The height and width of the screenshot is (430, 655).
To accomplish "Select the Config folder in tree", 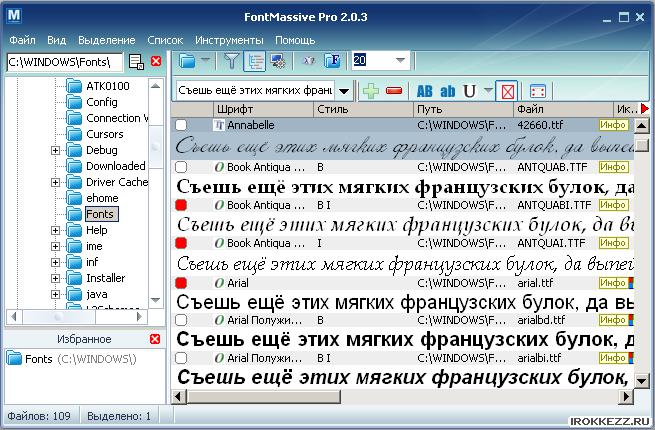I will pyautogui.click(x=102, y=102).
